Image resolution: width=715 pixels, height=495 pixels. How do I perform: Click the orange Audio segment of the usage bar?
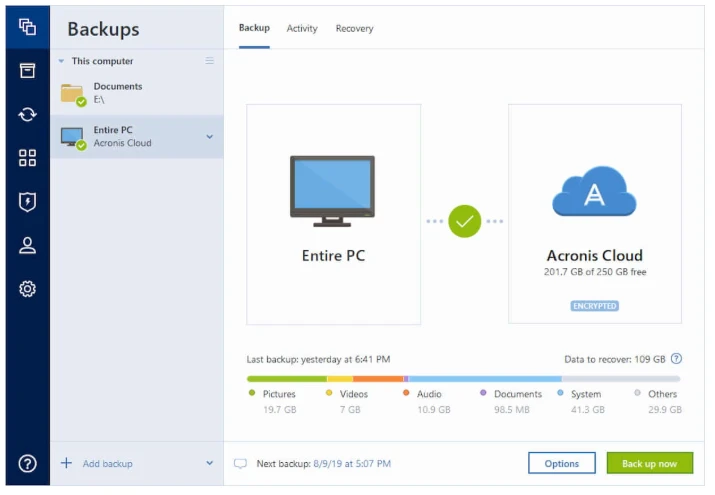378,379
